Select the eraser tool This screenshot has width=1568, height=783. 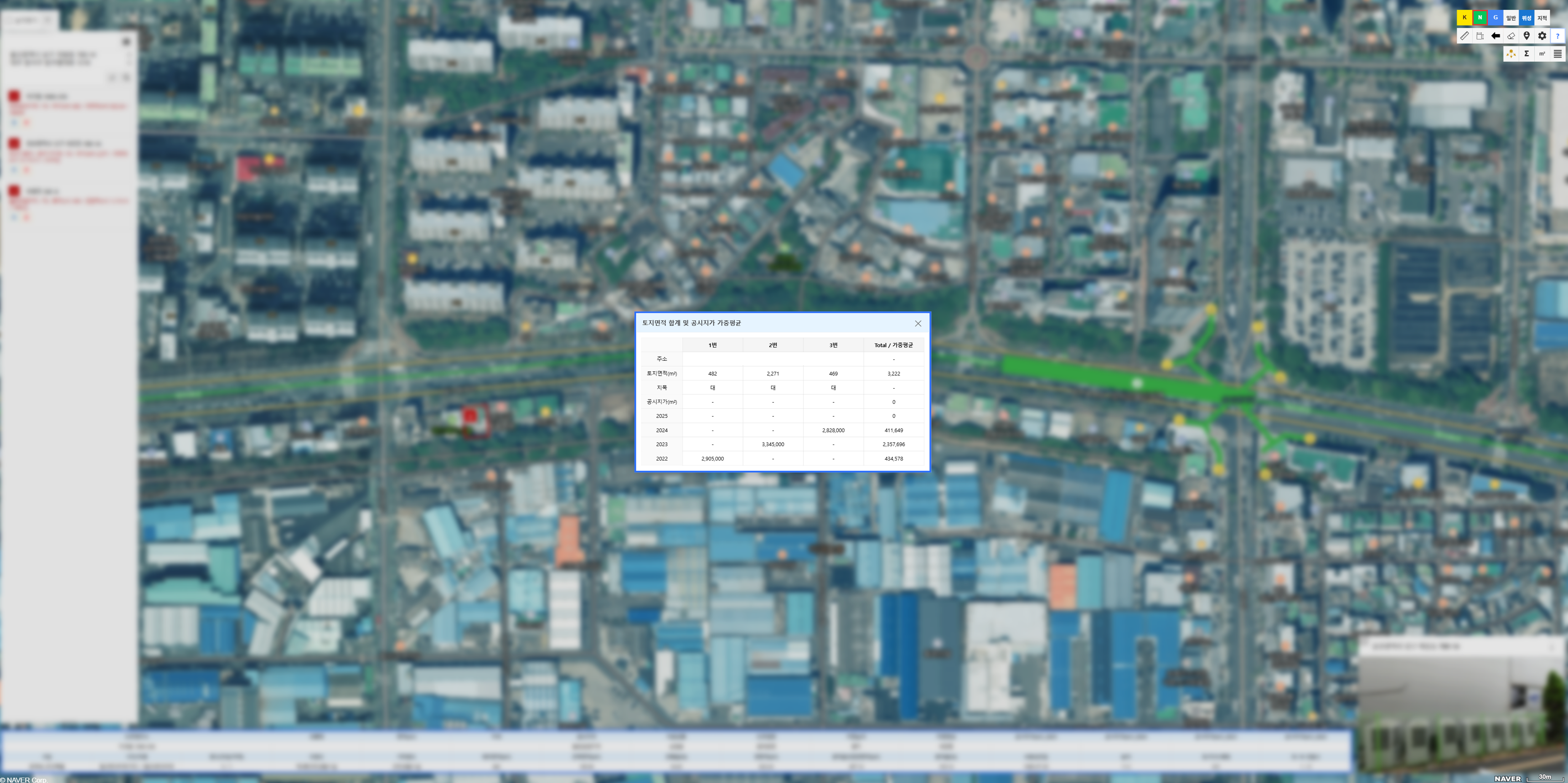pos(1511,36)
